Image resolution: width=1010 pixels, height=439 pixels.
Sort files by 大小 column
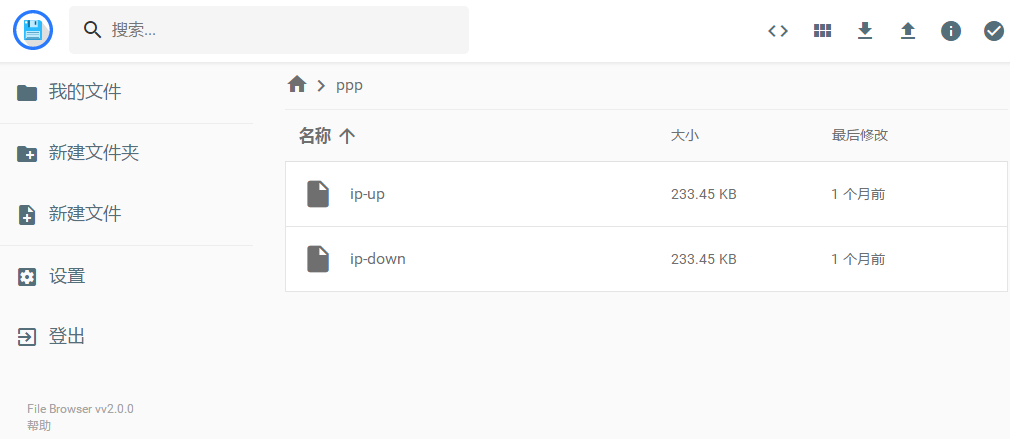685,136
